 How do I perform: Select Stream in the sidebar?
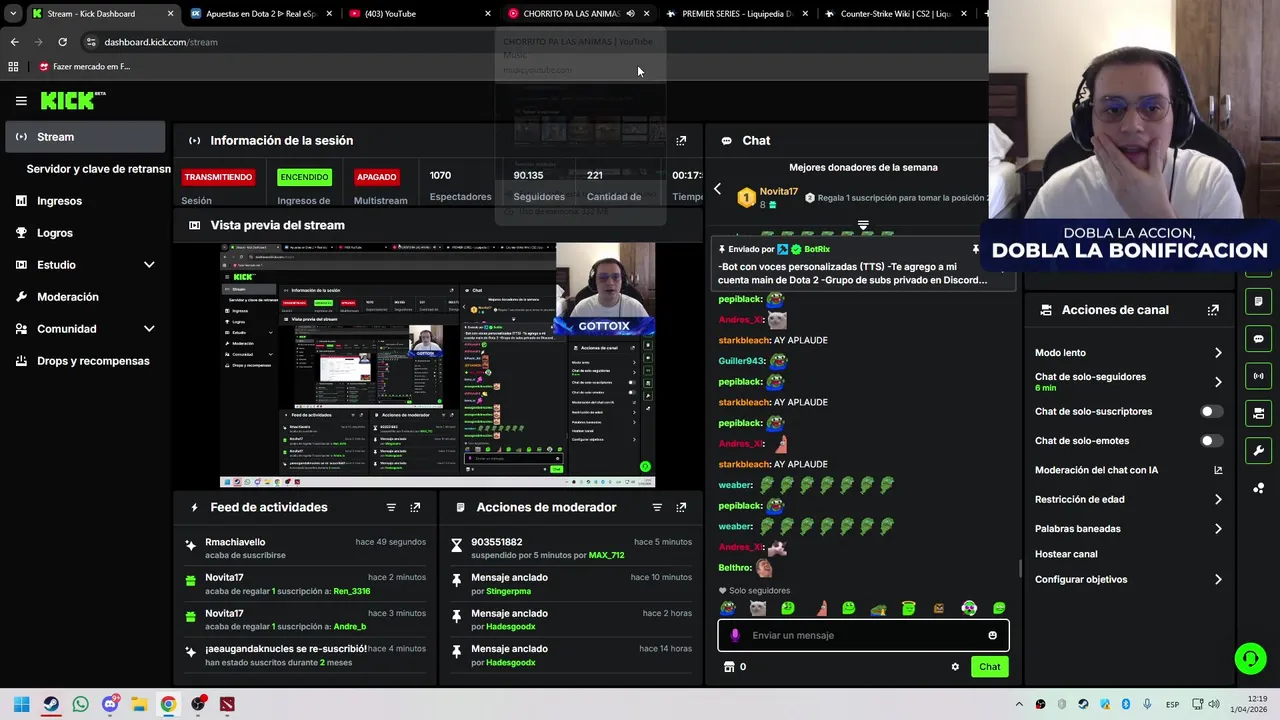pyautogui.click(x=86, y=137)
